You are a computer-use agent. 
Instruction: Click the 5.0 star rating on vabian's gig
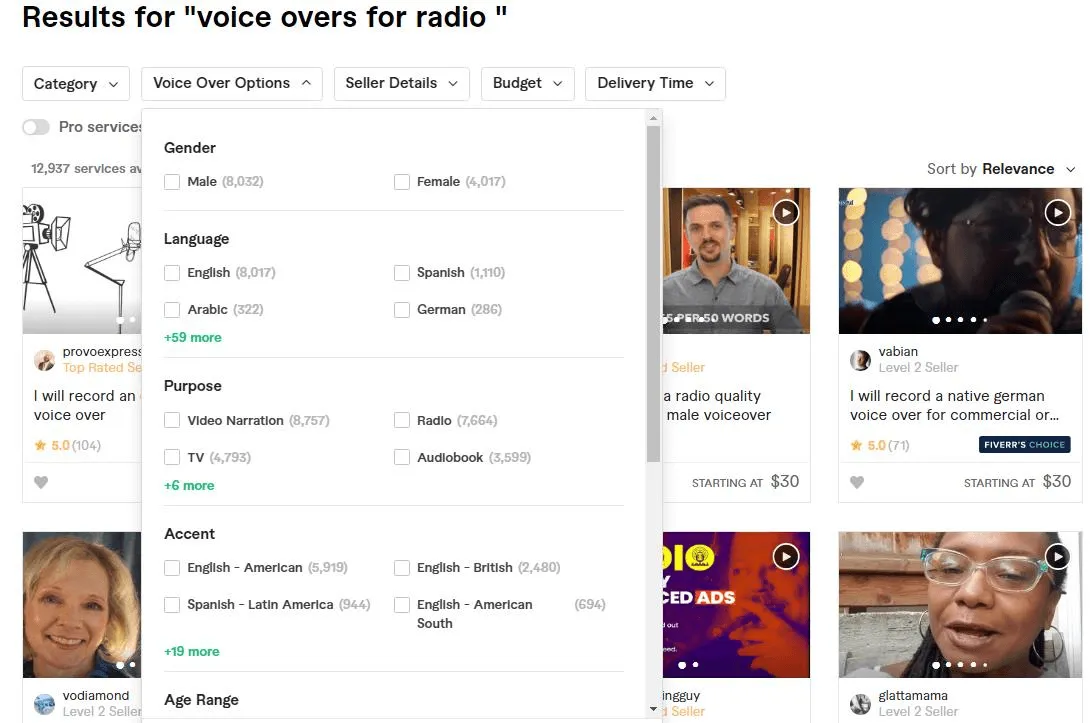tap(879, 444)
